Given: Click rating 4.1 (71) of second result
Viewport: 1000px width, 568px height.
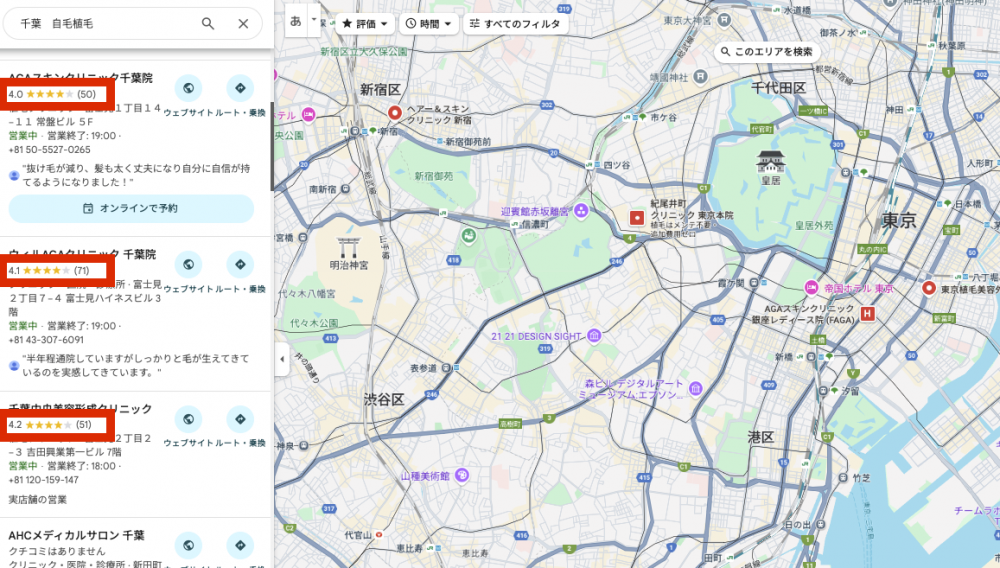Looking at the screenshot, I should click(48, 270).
